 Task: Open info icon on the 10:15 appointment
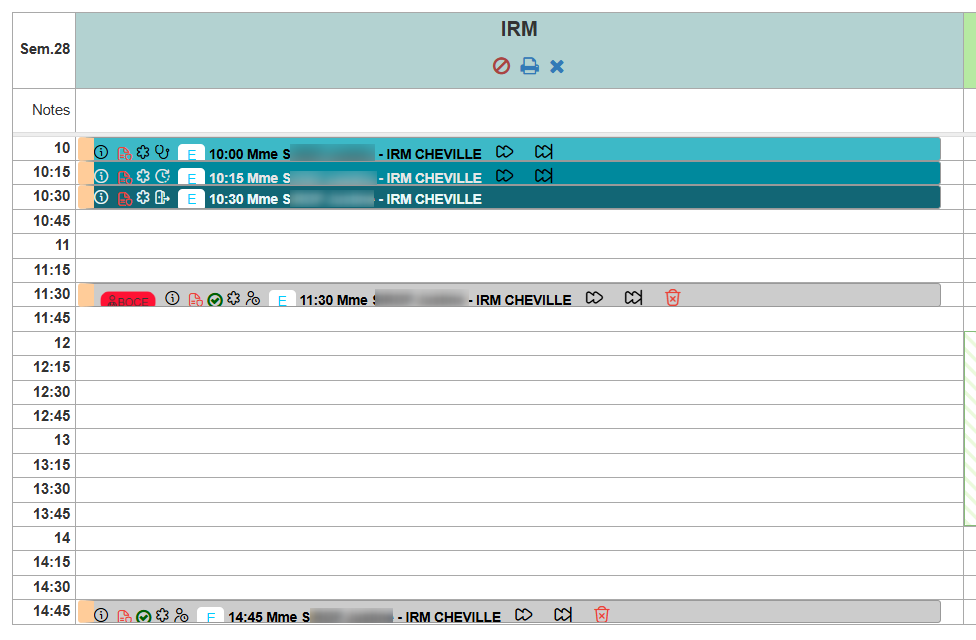click(101, 176)
